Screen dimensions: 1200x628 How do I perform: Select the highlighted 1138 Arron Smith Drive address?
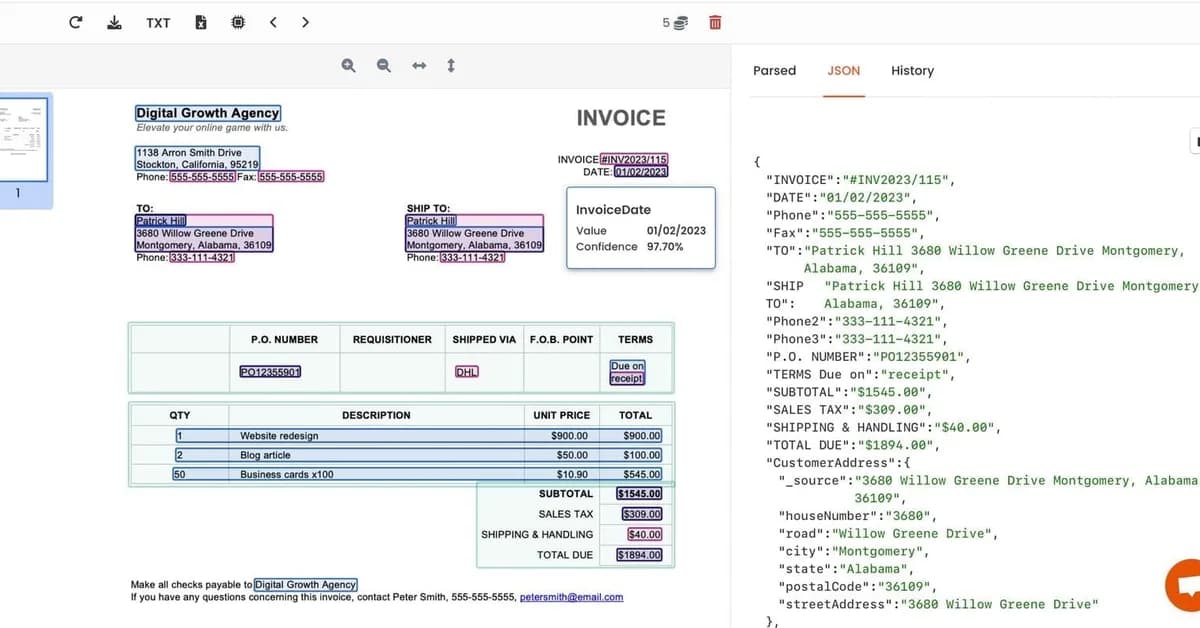[x=197, y=158]
